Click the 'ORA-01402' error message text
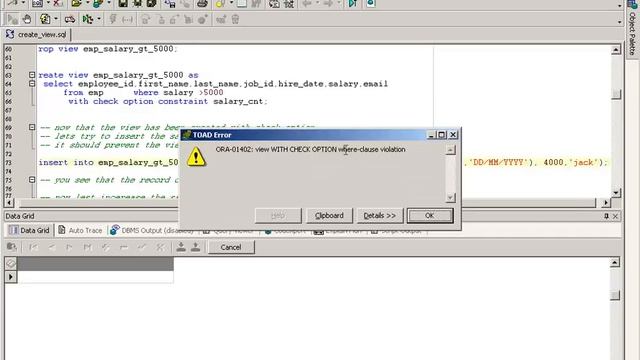640x360 pixels. pyautogui.click(x=311, y=149)
